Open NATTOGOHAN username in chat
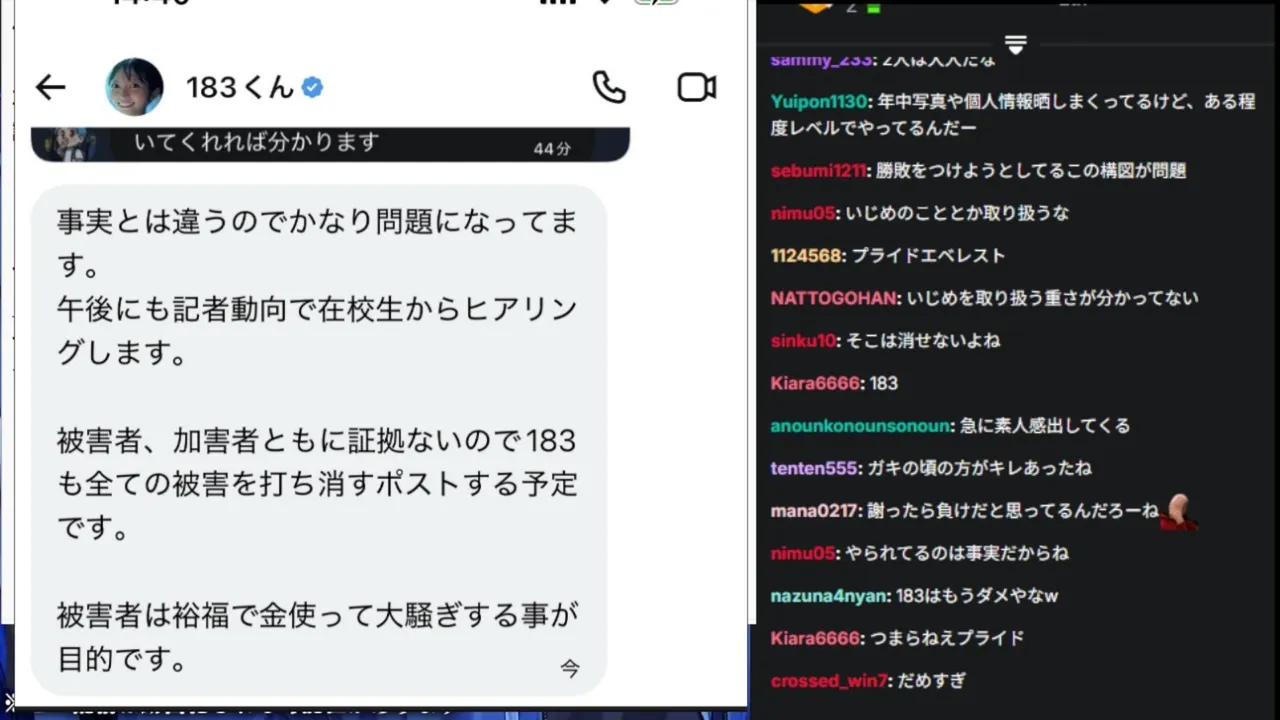1280x720 pixels. pyautogui.click(x=835, y=298)
